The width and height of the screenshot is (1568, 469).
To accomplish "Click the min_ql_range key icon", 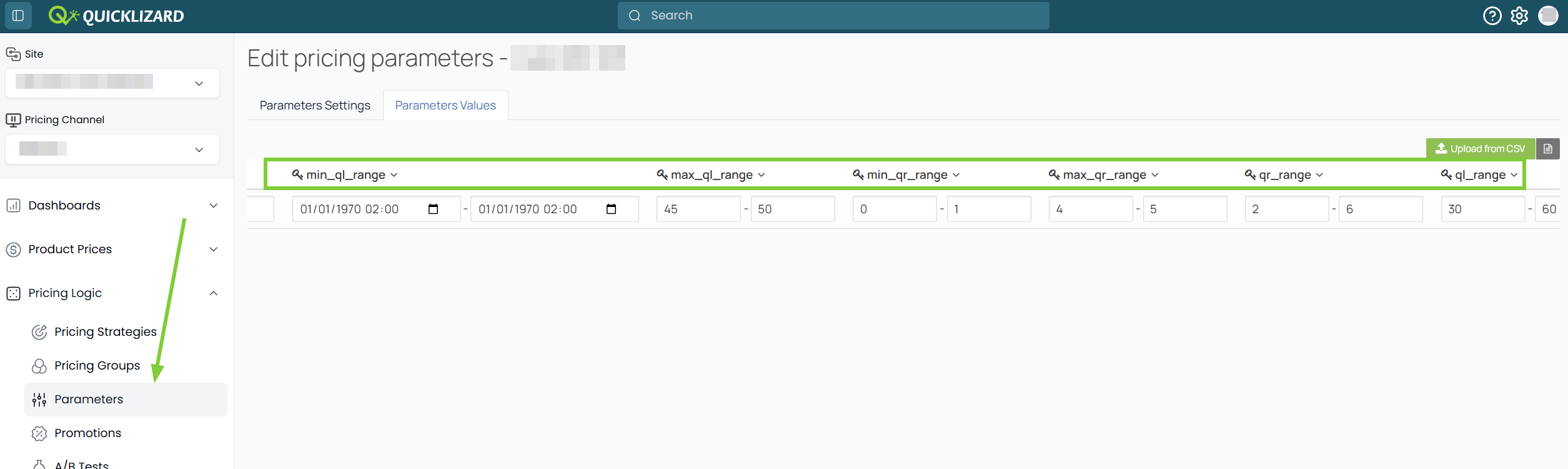I will tap(297, 174).
